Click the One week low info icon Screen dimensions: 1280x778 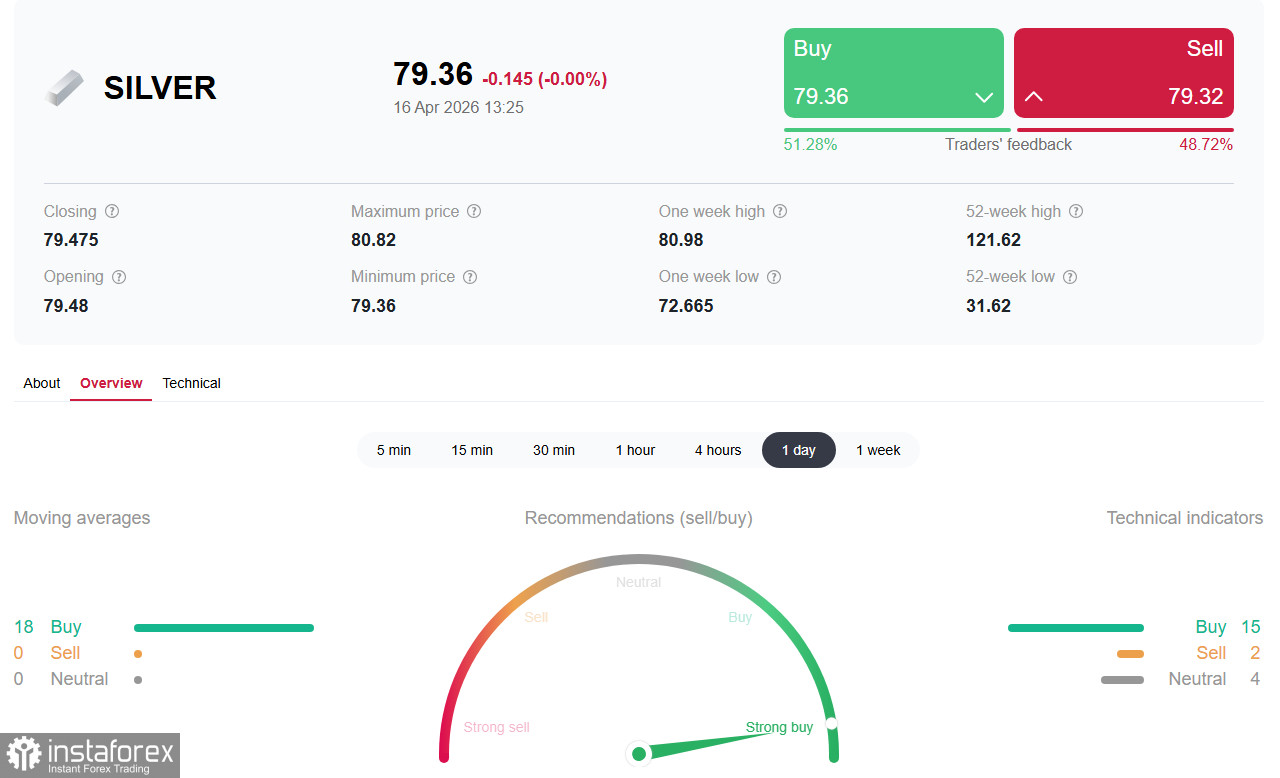coord(774,277)
